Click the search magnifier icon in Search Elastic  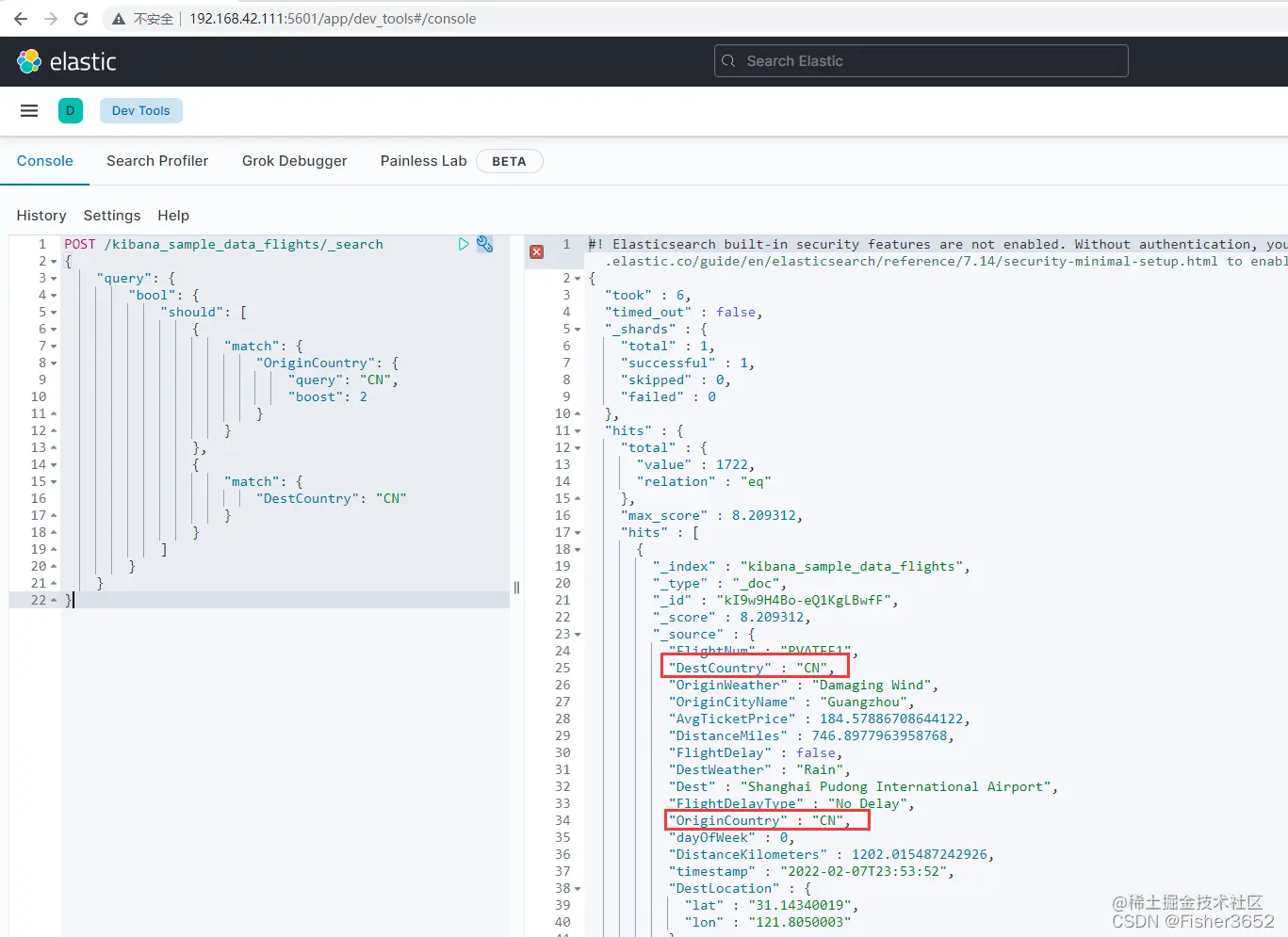click(x=728, y=61)
